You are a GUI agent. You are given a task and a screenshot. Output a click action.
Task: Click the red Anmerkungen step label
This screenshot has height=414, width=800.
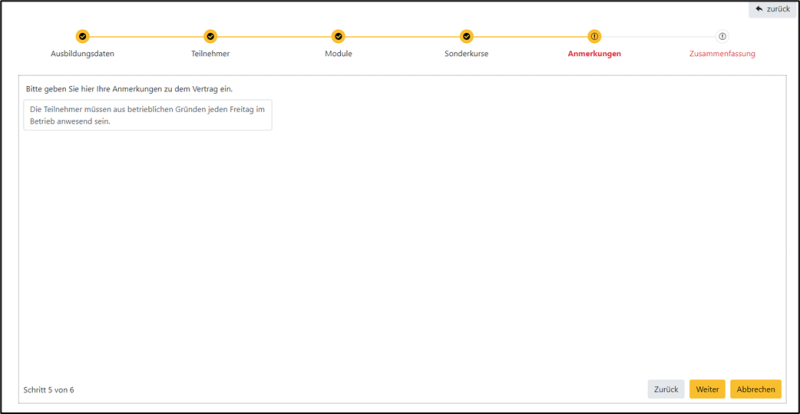point(594,53)
